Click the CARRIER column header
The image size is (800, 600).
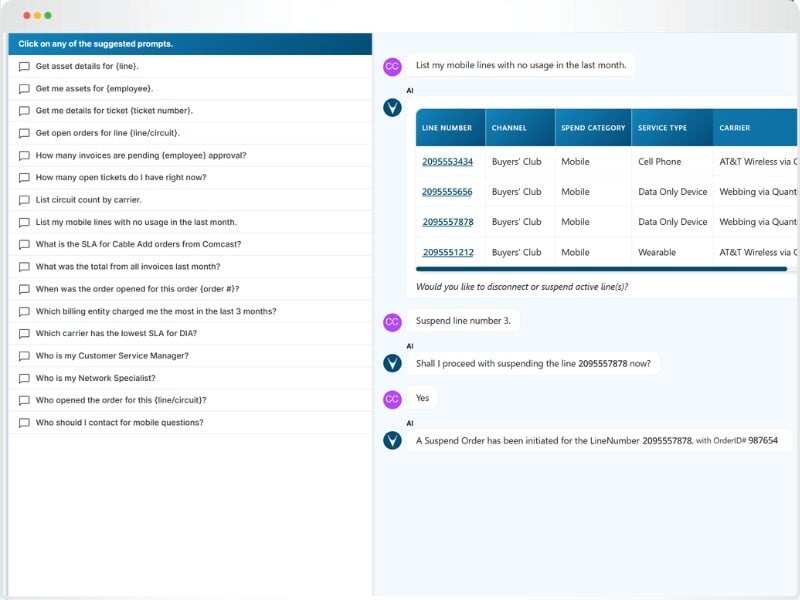[x=734, y=128]
